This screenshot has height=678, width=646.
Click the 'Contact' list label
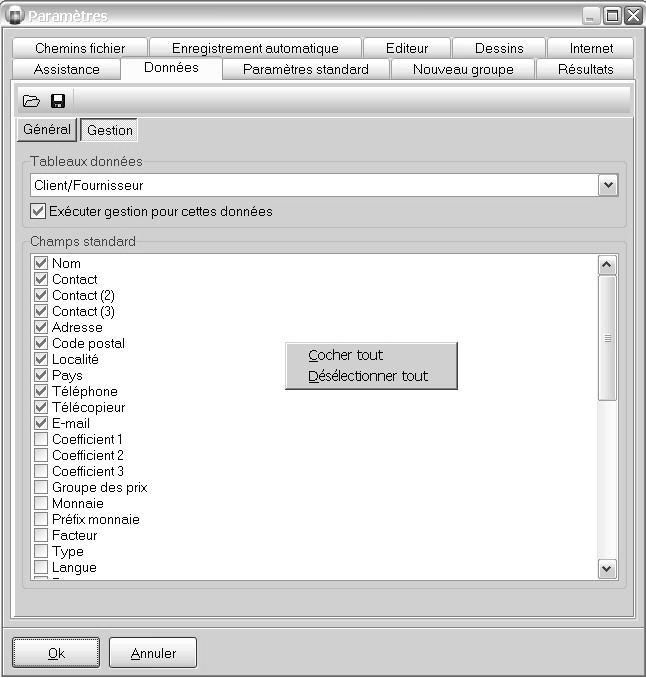(x=75, y=279)
